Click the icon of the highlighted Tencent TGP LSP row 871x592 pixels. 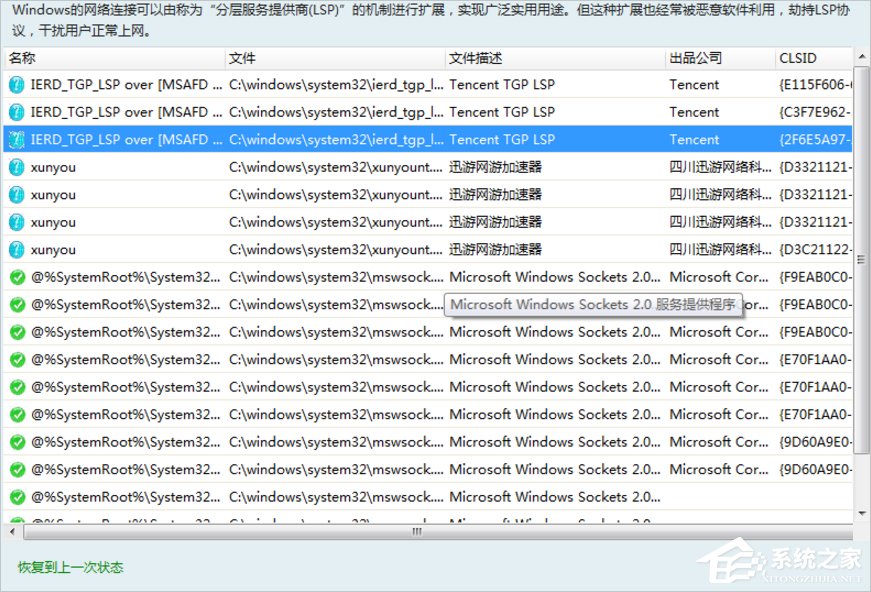coord(19,139)
